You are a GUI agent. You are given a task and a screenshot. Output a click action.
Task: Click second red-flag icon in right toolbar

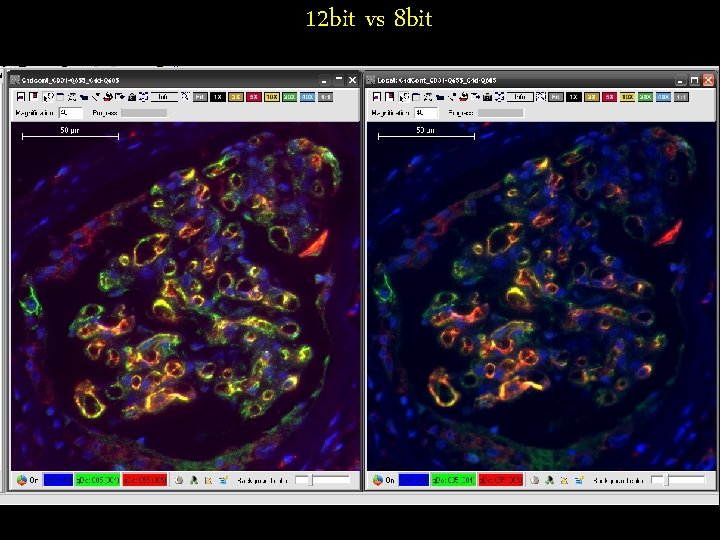[389, 97]
